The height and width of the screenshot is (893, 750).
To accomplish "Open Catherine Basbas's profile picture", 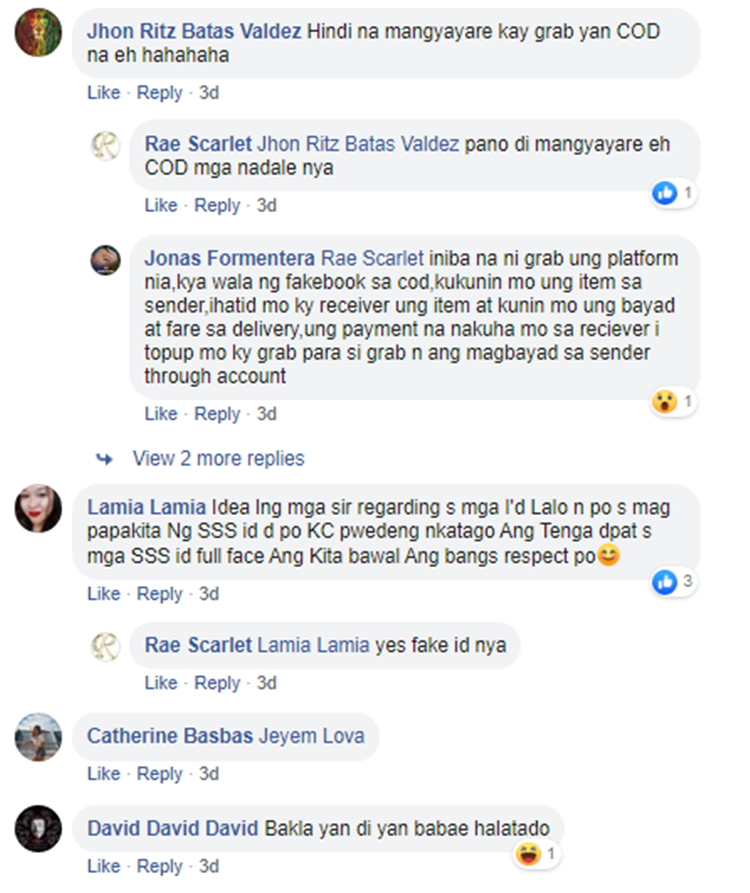I will [38, 737].
